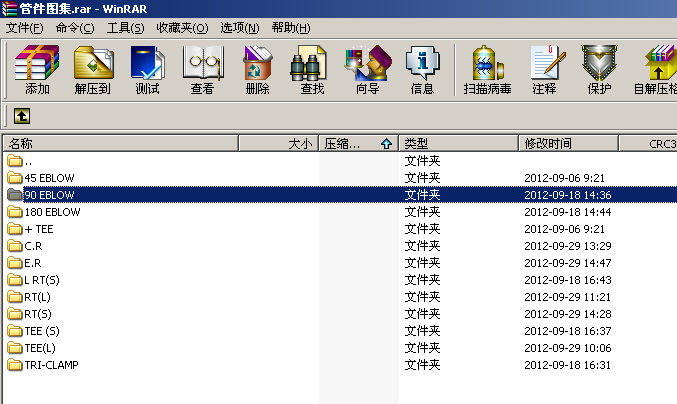Click the Comment (注释) notepad icon
Image resolution: width=677 pixels, height=404 pixels.
tap(547, 63)
